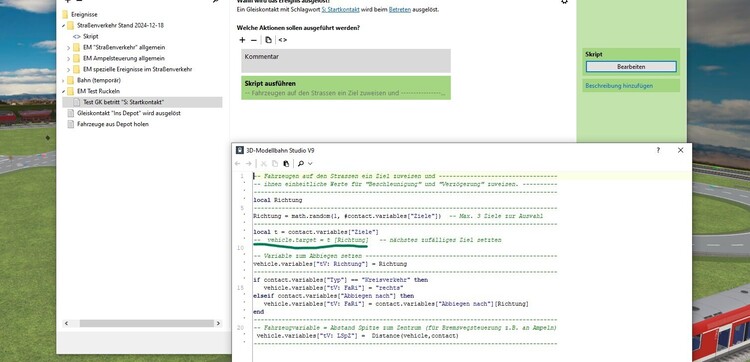This screenshot has height=362, width=750.
Task: Click the Bearbeiten button under Skript
Action: point(631,67)
